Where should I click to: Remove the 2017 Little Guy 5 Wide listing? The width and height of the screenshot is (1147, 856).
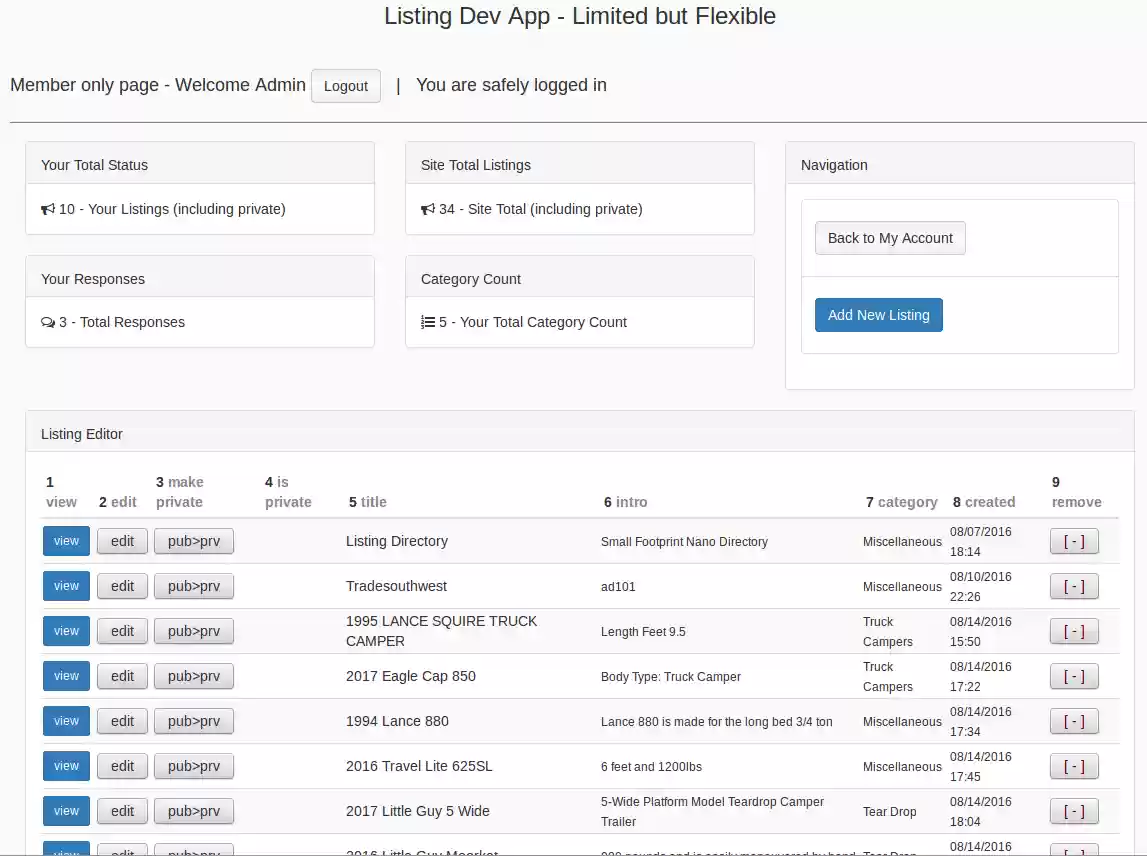click(1074, 811)
